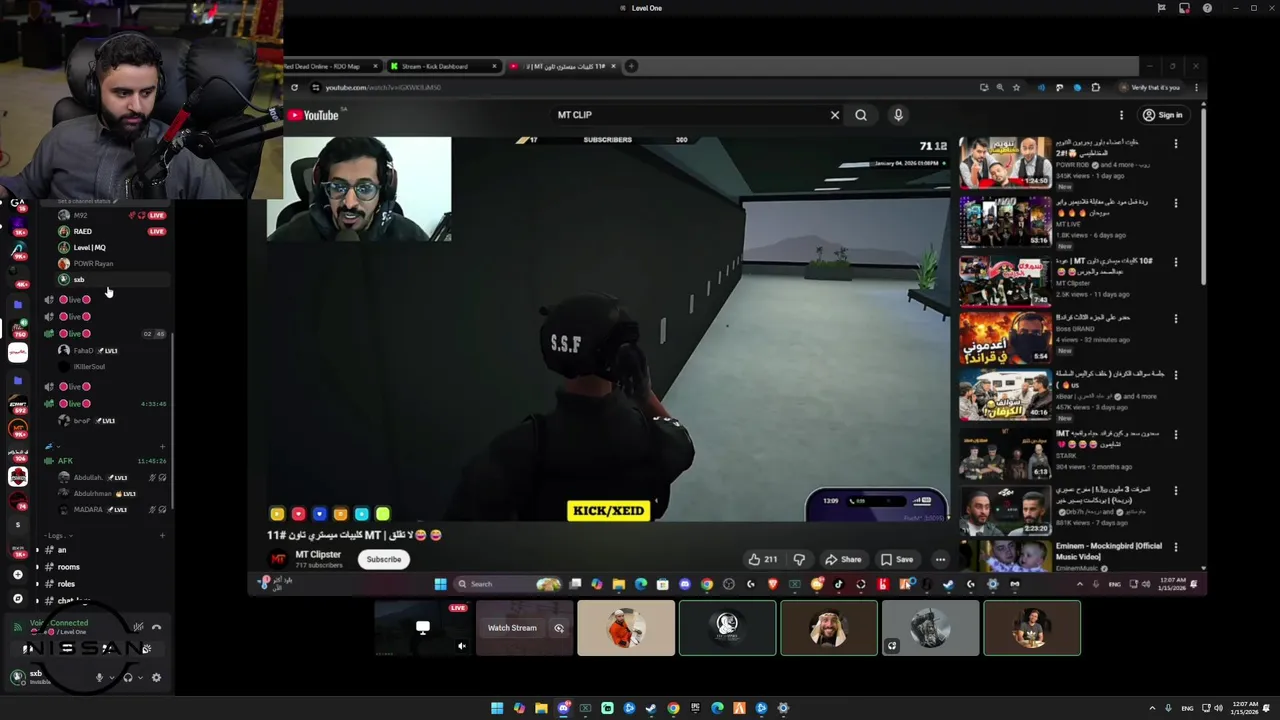This screenshot has height=720, width=1280.
Task: Open Discord inbox icon in title bar
Action: 1184,8
